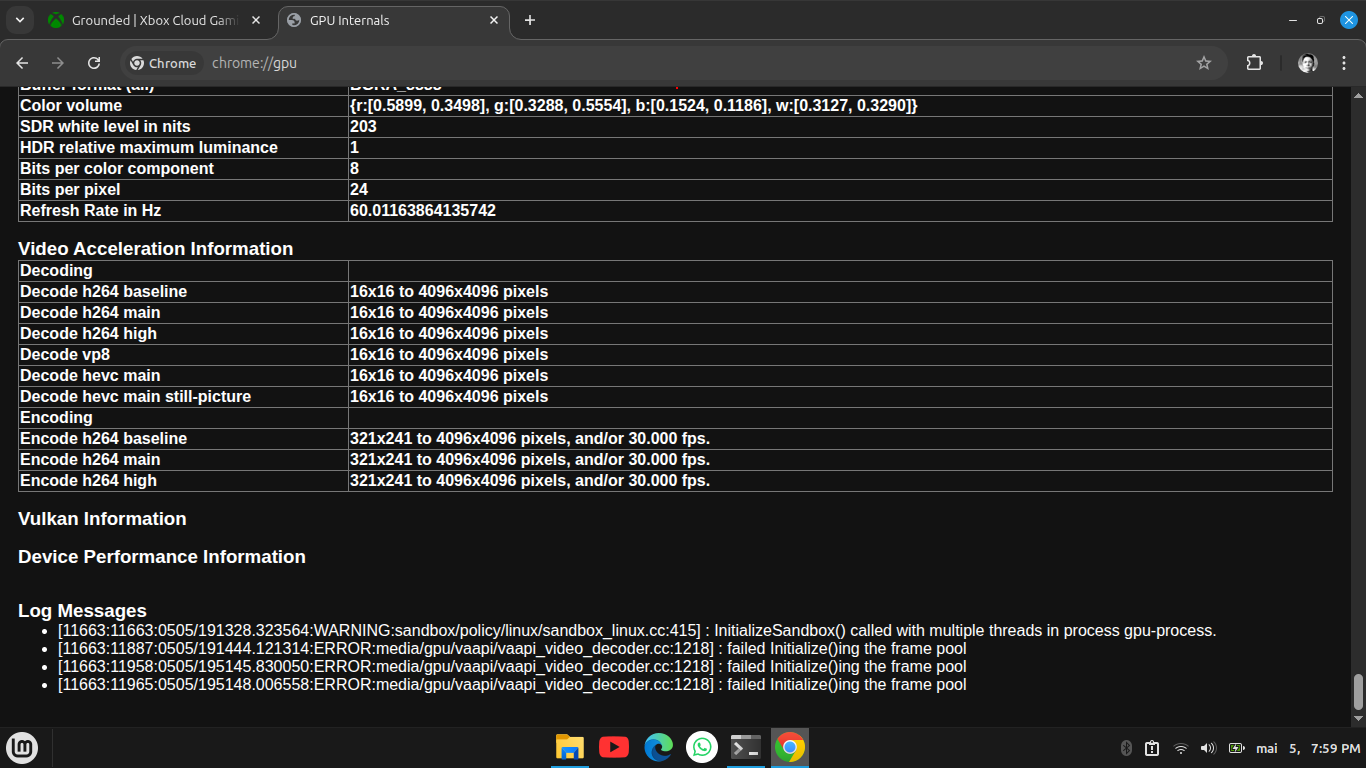
Task: Bookmark this page with the star icon
Action: click(1204, 63)
